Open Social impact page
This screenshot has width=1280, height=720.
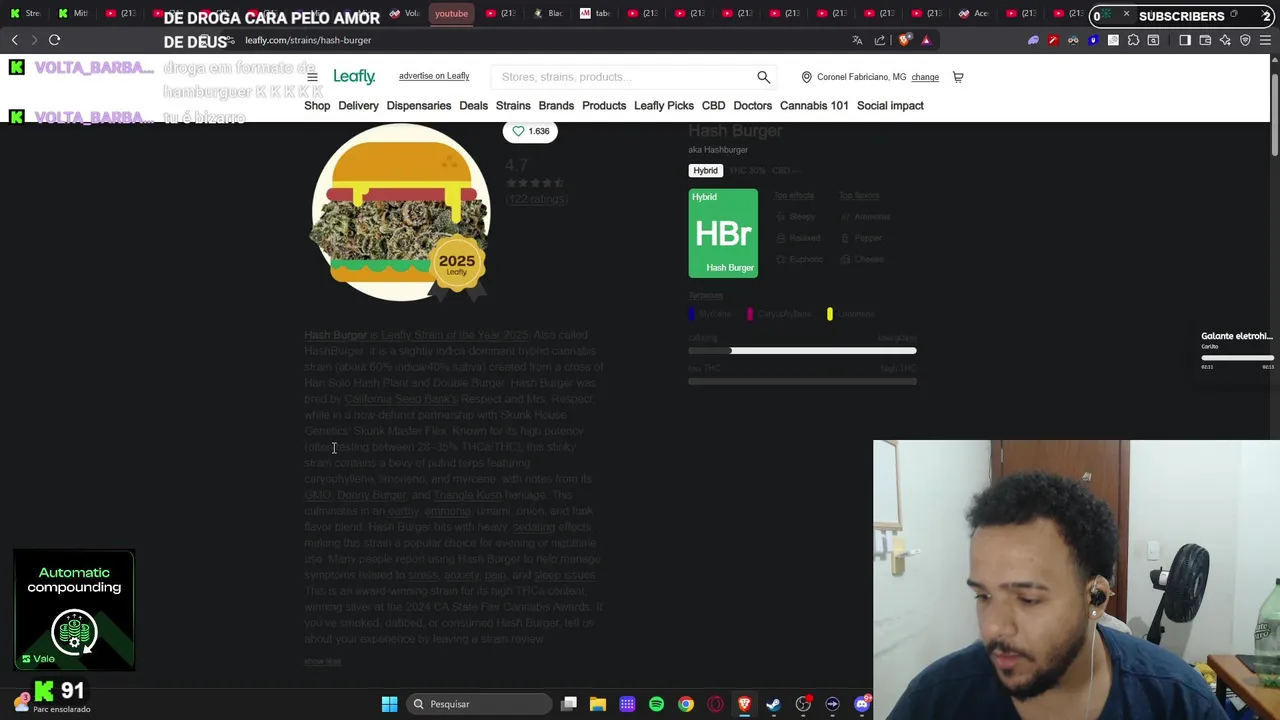(890, 105)
